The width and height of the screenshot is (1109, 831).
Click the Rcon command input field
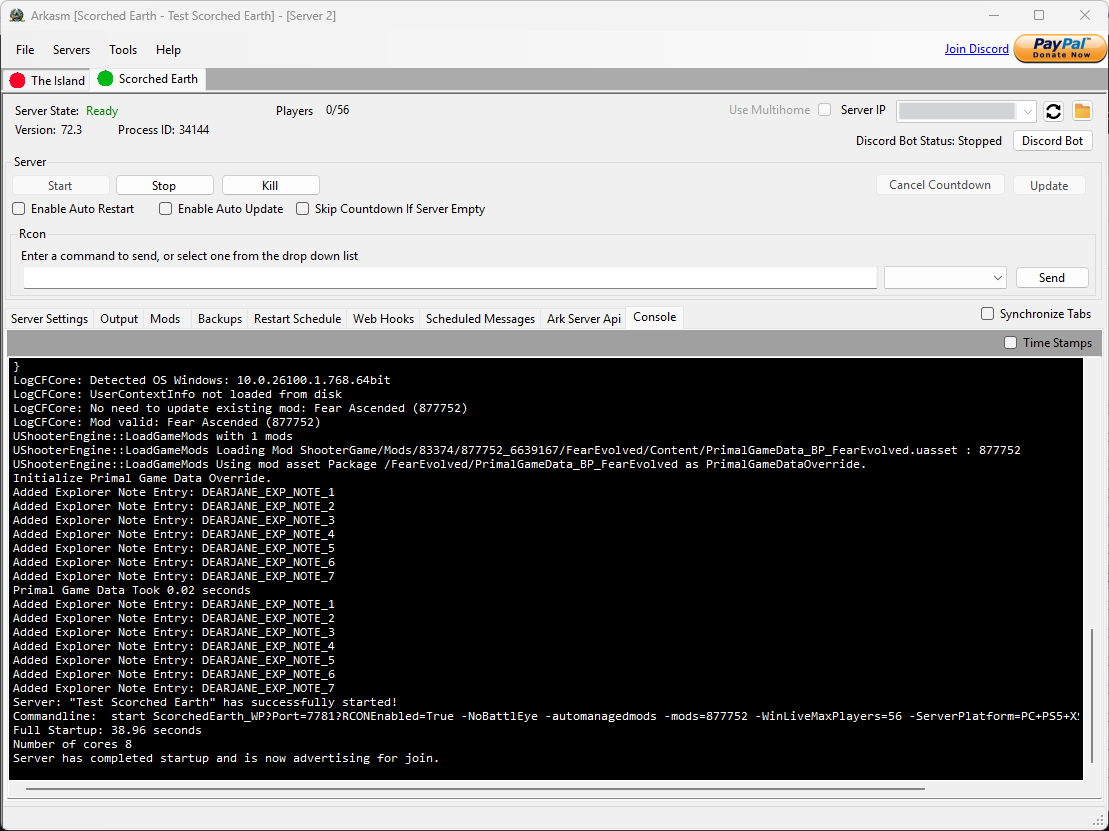pos(450,278)
